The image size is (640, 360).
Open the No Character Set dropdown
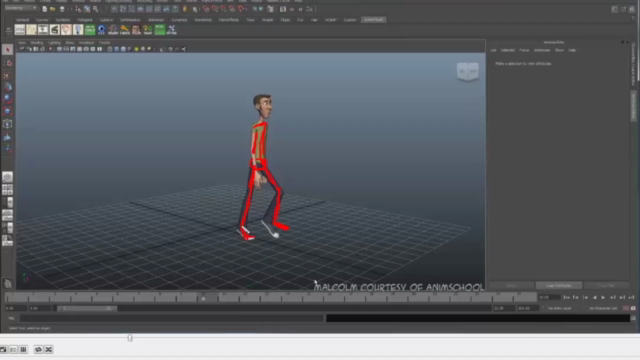tap(603, 308)
